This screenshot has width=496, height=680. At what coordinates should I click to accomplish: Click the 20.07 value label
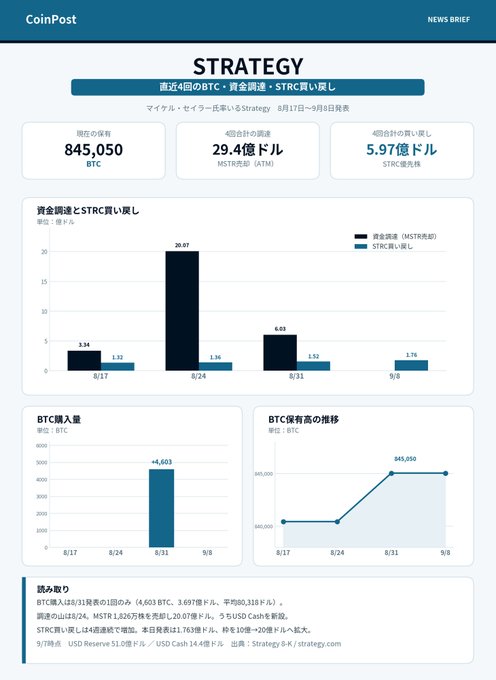pyautogui.click(x=182, y=245)
